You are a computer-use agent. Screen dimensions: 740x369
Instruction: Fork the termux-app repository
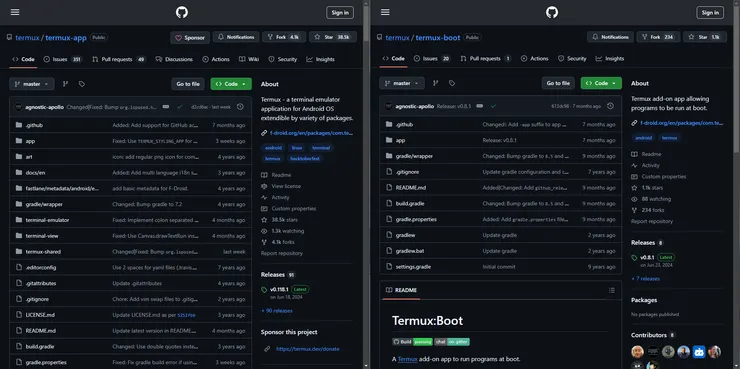tap(284, 37)
